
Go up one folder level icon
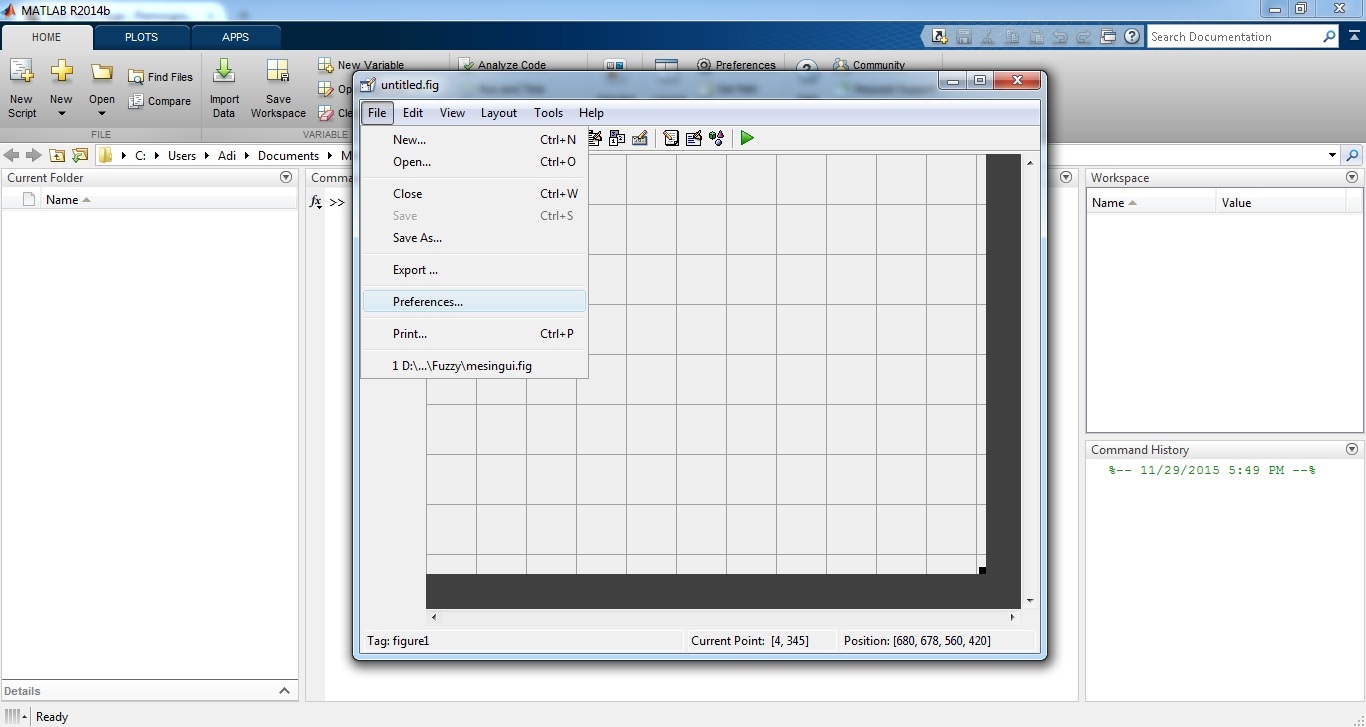(x=57, y=155)
